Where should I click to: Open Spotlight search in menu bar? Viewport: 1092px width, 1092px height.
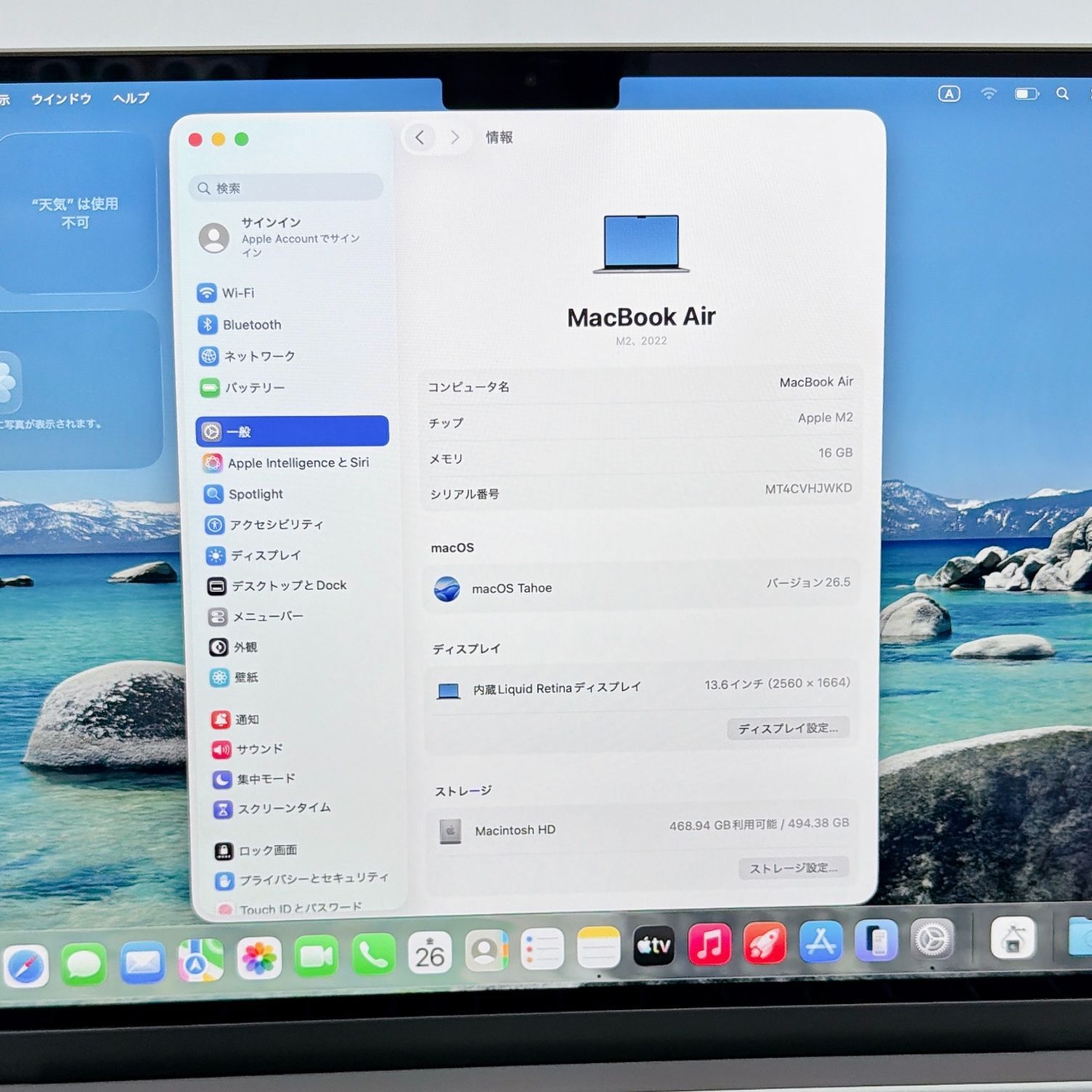[1062, 94]
